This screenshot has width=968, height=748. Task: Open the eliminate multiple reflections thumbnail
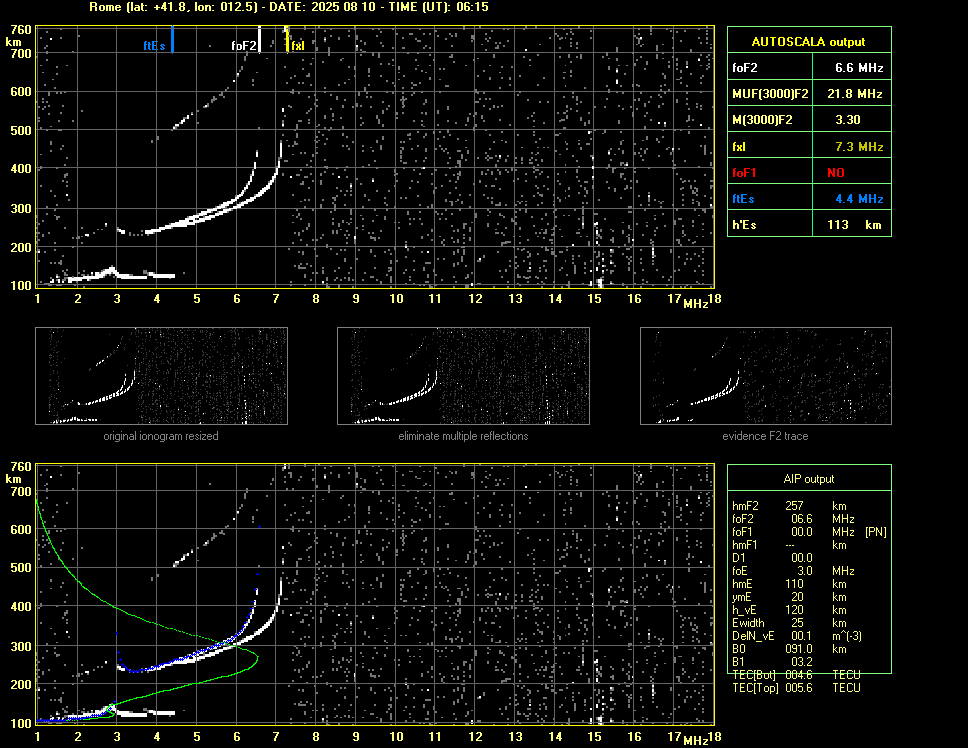tap(463, 376)
